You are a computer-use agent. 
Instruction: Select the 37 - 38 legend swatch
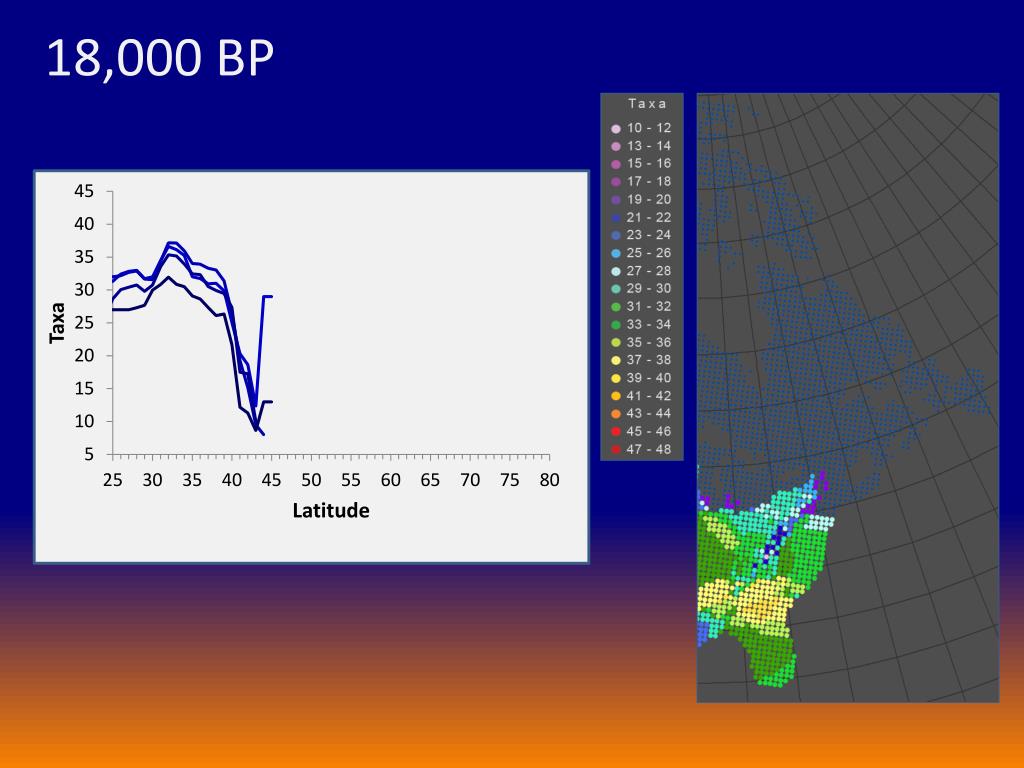[615, 360]
